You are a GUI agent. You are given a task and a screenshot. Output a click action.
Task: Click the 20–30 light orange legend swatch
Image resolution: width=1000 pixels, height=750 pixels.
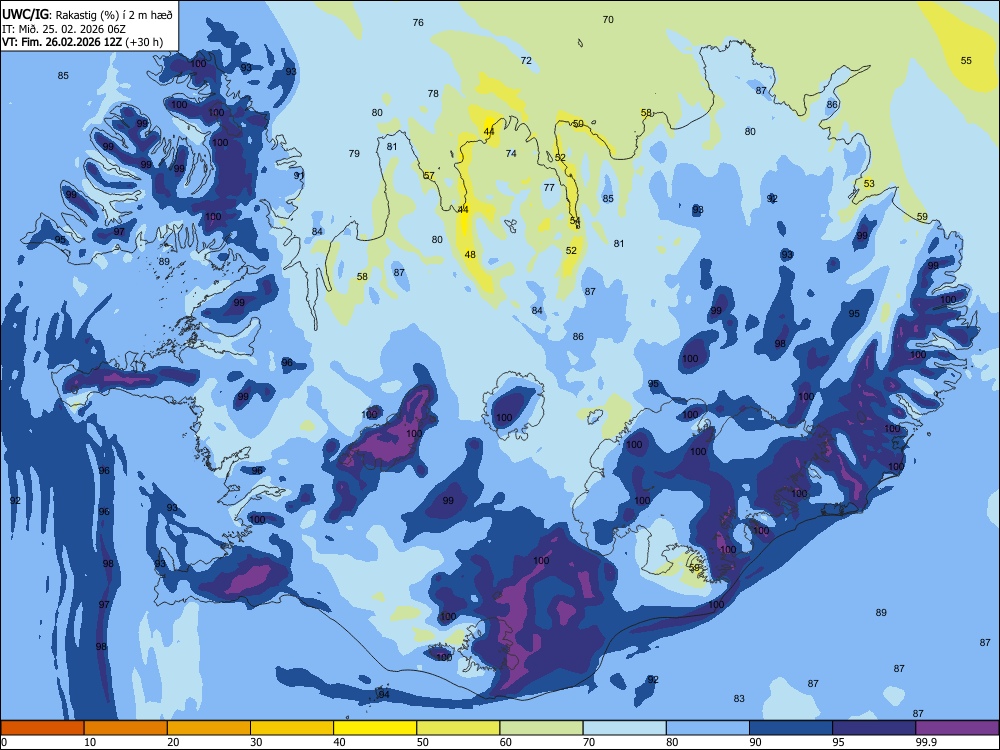point(209,728)
